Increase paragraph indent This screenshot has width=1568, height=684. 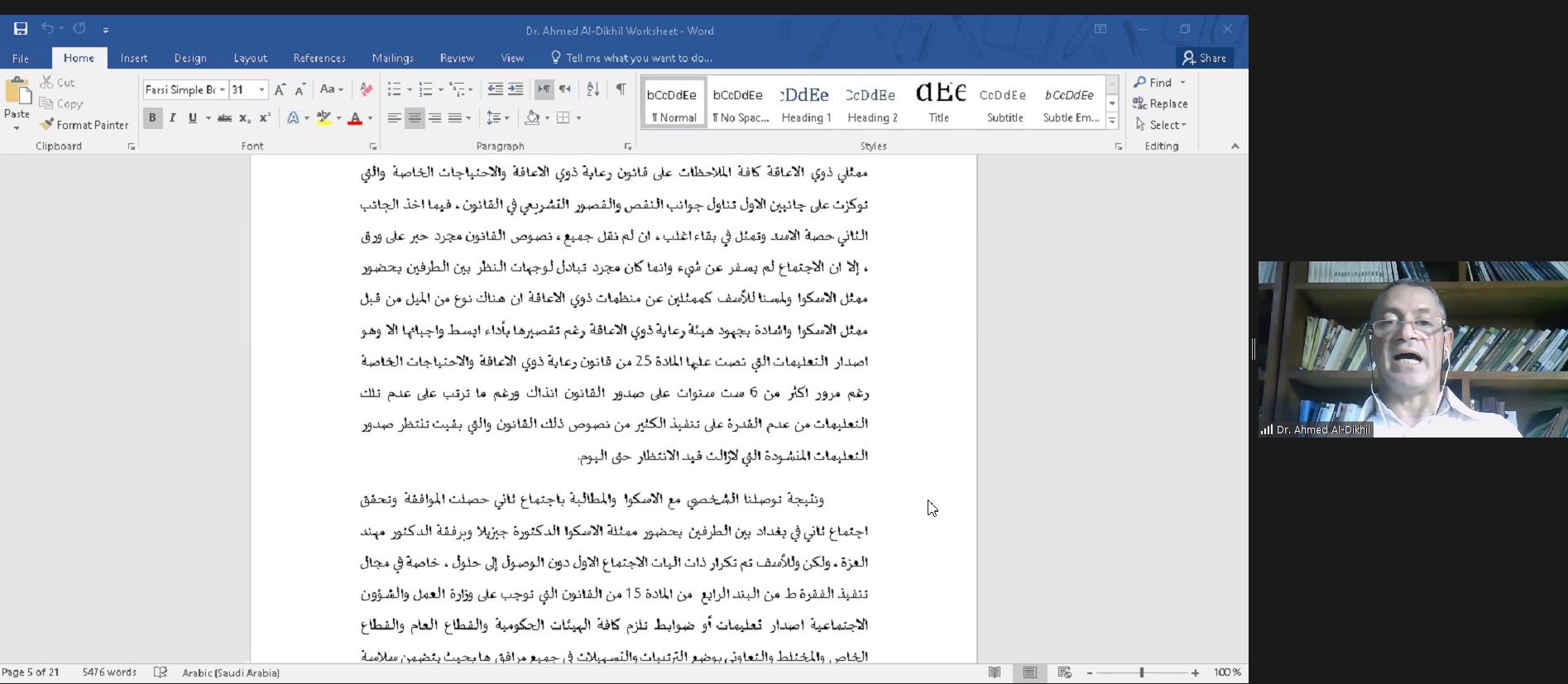[x=515, y=89]
